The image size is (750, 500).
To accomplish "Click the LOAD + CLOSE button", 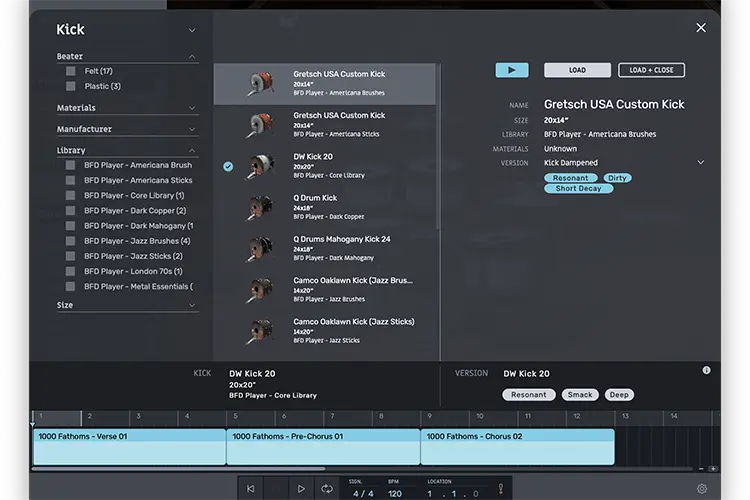I will pos(651,70).
